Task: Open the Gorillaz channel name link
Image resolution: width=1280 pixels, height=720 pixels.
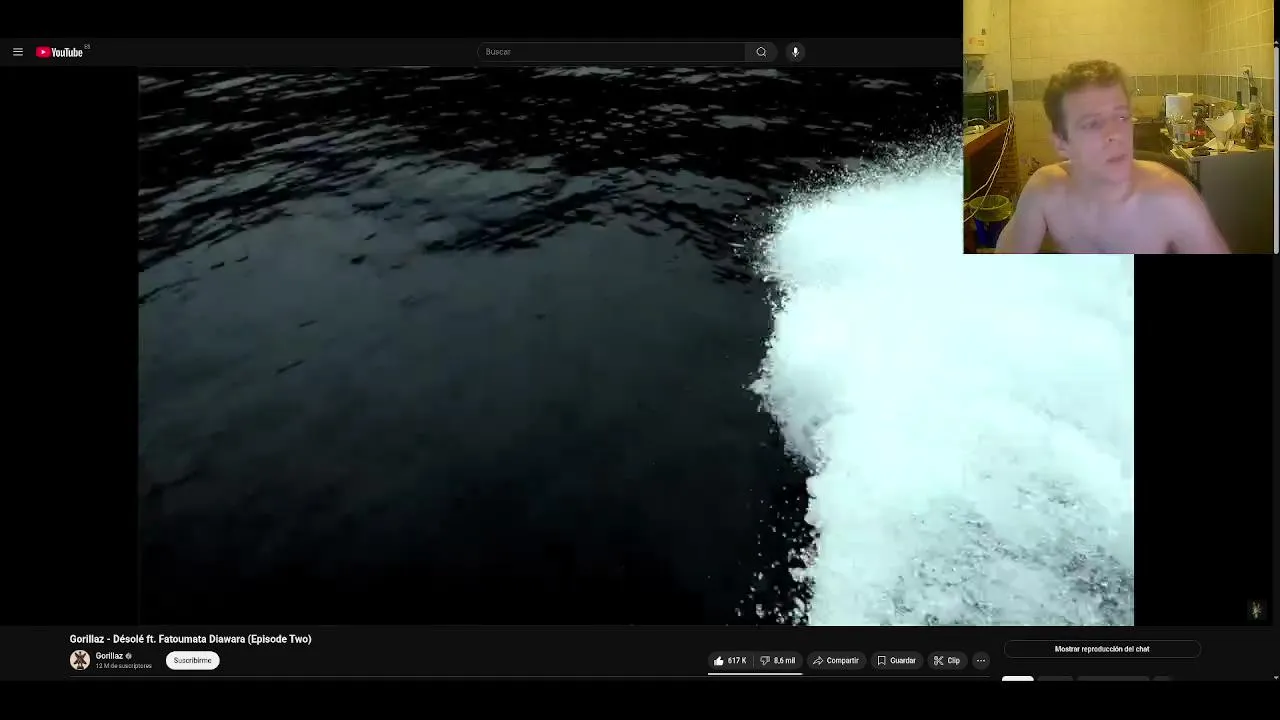Action: pyautogui.click(x=109, y=656)
